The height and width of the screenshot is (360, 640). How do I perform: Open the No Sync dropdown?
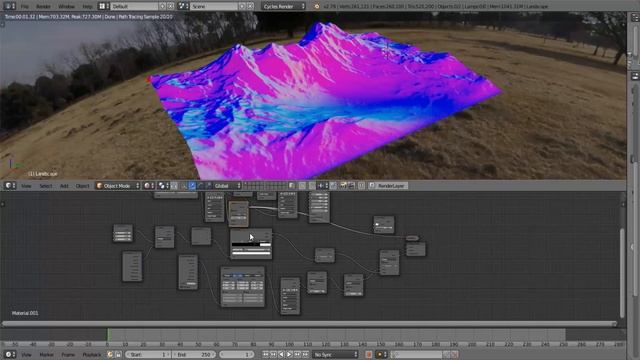pos(336,354)
